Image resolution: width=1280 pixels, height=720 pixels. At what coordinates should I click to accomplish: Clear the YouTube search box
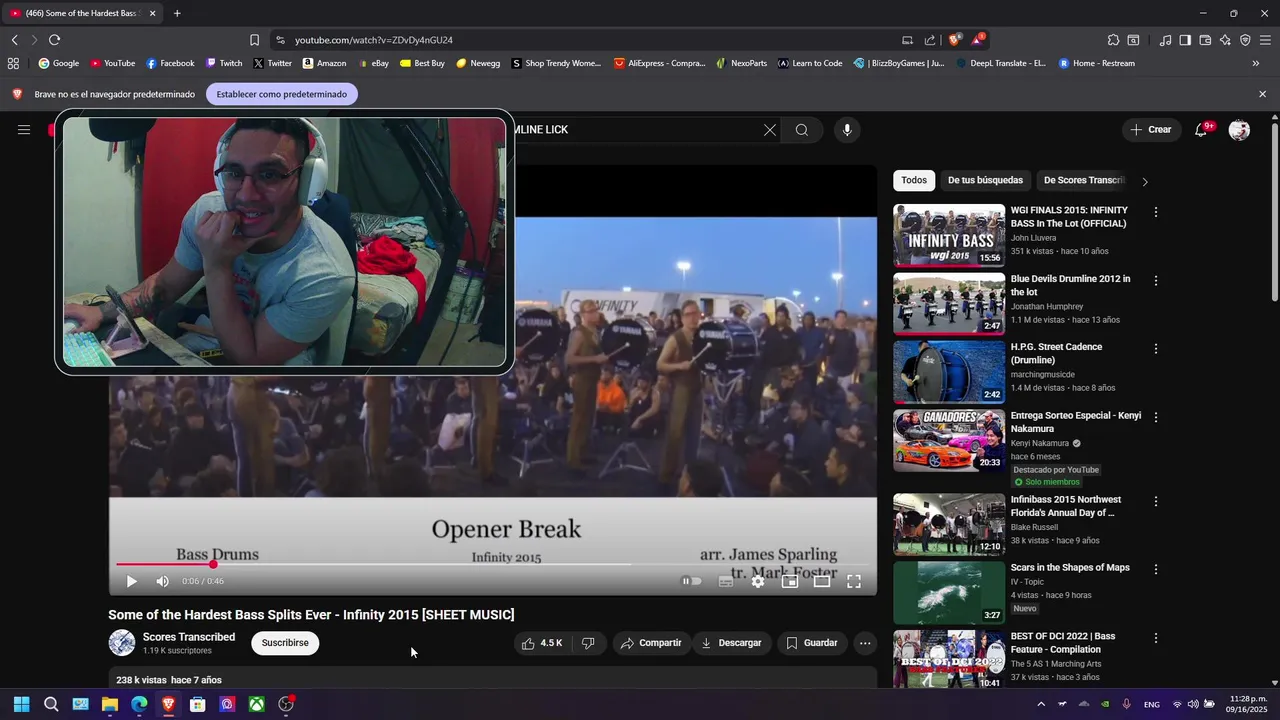tap(770, 130)
